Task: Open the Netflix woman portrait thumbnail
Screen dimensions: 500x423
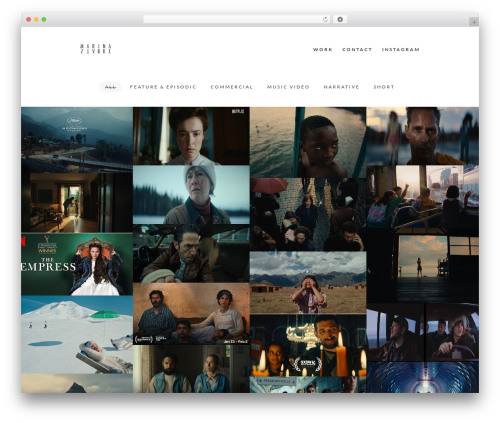Action: 191,136
